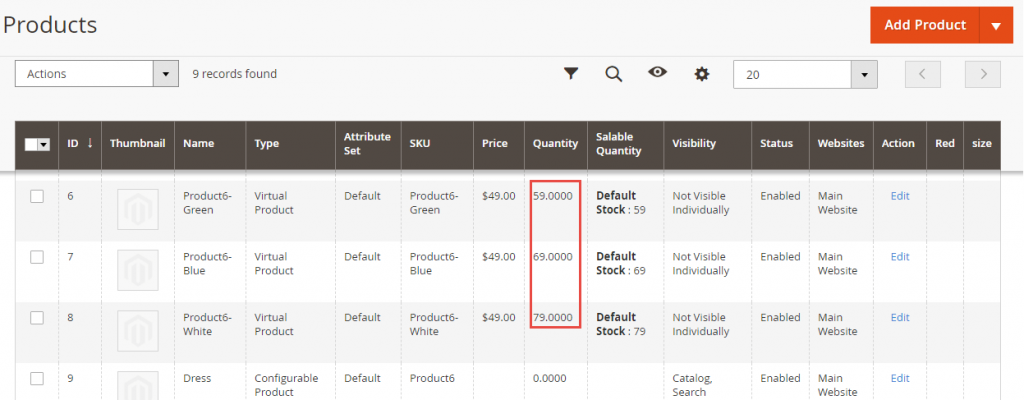The width and height of the screenshot is (1024, 400).
Task: Open the select-all options arrow in header
Action: click(44, 144)
